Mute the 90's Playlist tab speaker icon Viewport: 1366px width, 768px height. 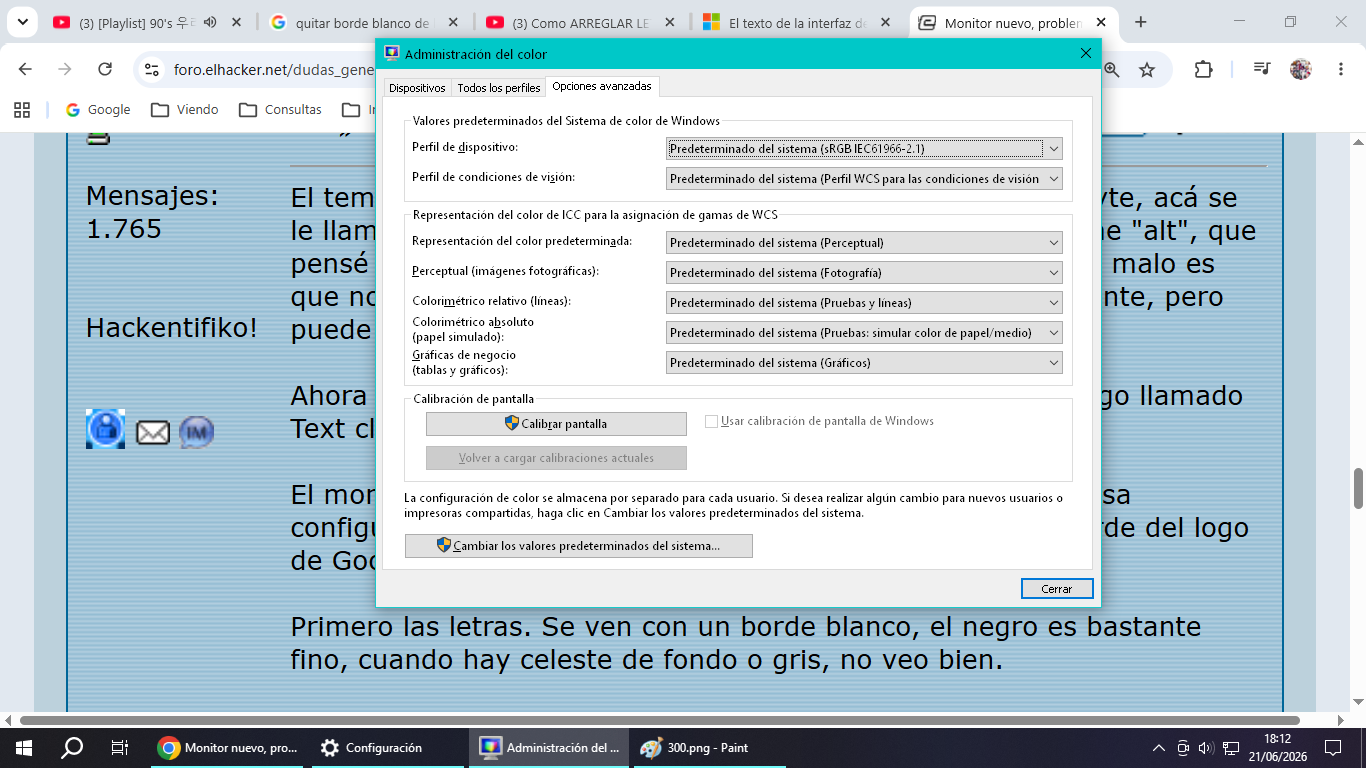tap(209, 22)
